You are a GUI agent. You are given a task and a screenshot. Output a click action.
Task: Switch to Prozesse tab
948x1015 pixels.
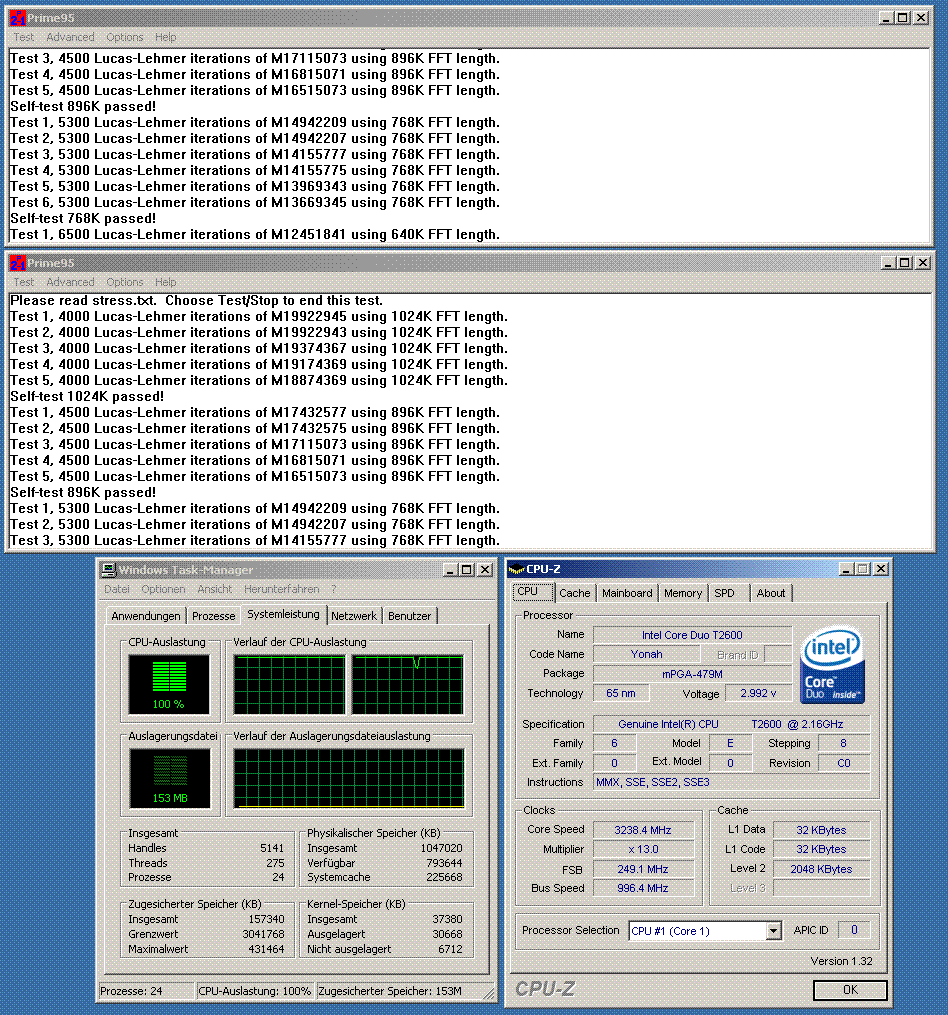tap(214, 616)
